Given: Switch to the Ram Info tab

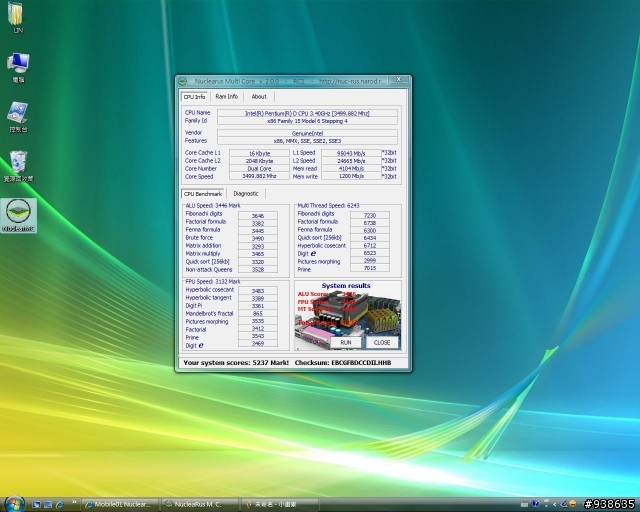Looking at the screenshot, I should pyautogui.click(x=227, y=97).
